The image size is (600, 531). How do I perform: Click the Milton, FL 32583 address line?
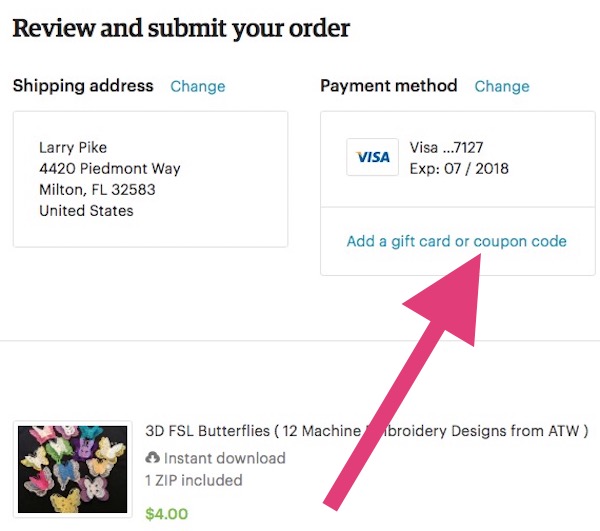pos(97,189)
